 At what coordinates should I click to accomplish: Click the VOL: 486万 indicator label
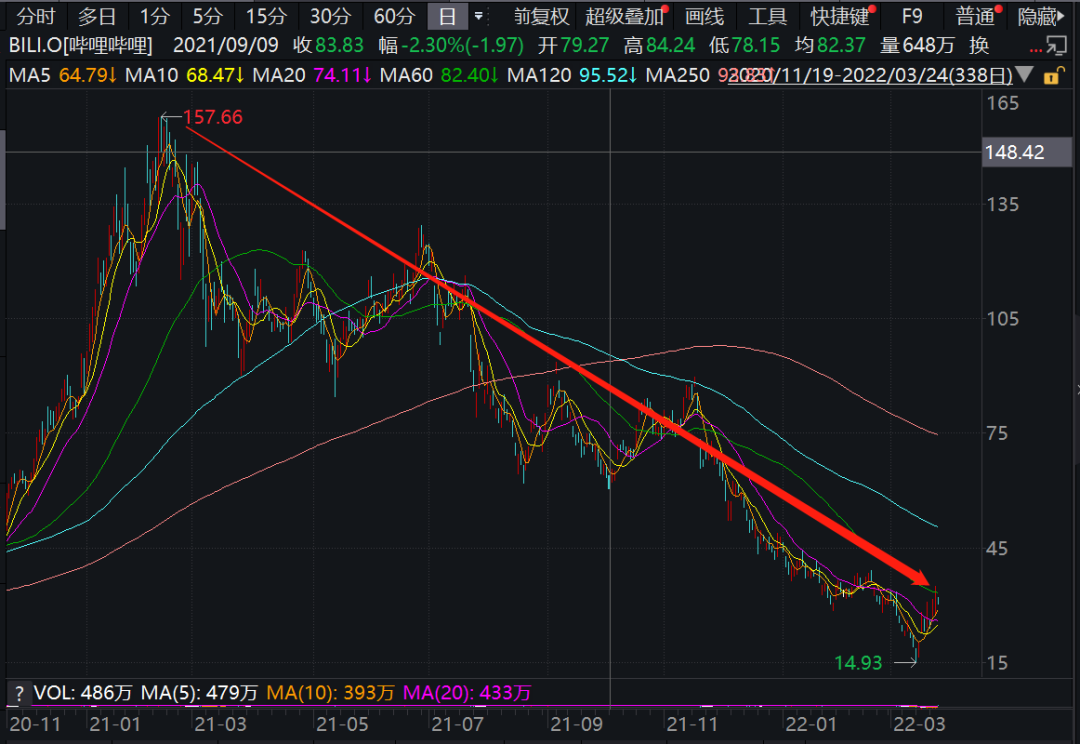tap(83, 692)
